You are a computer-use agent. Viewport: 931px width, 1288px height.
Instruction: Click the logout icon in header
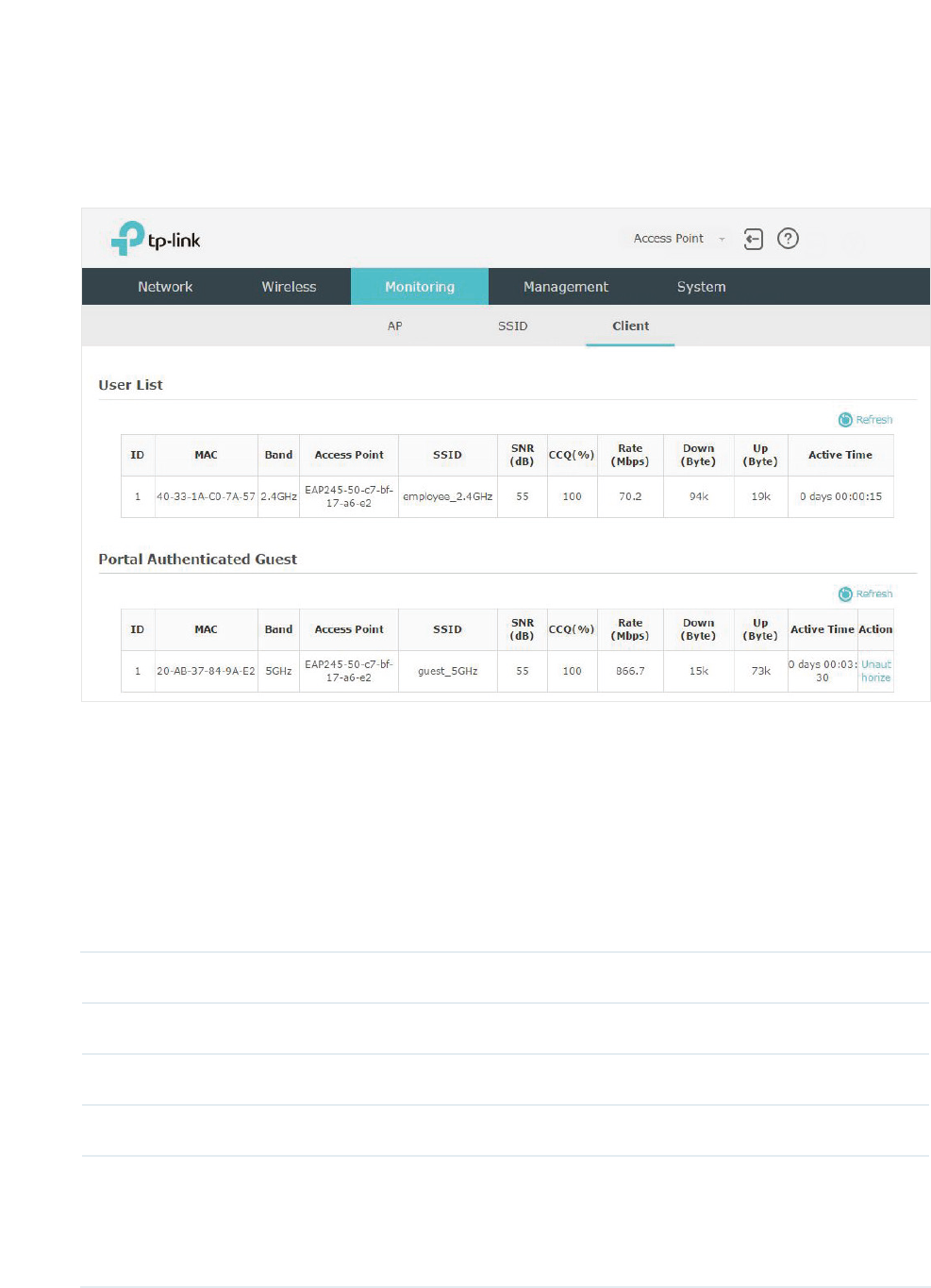(753, 239)
